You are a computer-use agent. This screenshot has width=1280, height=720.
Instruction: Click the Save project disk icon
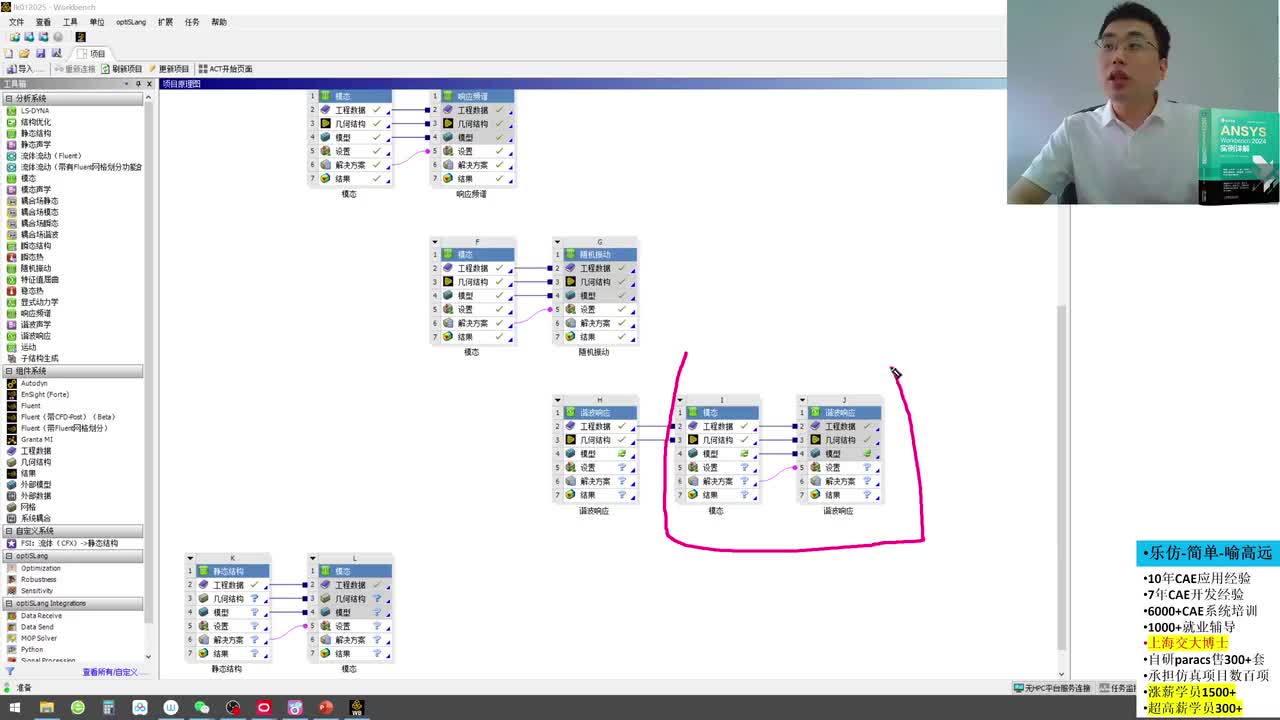point(40,53)
